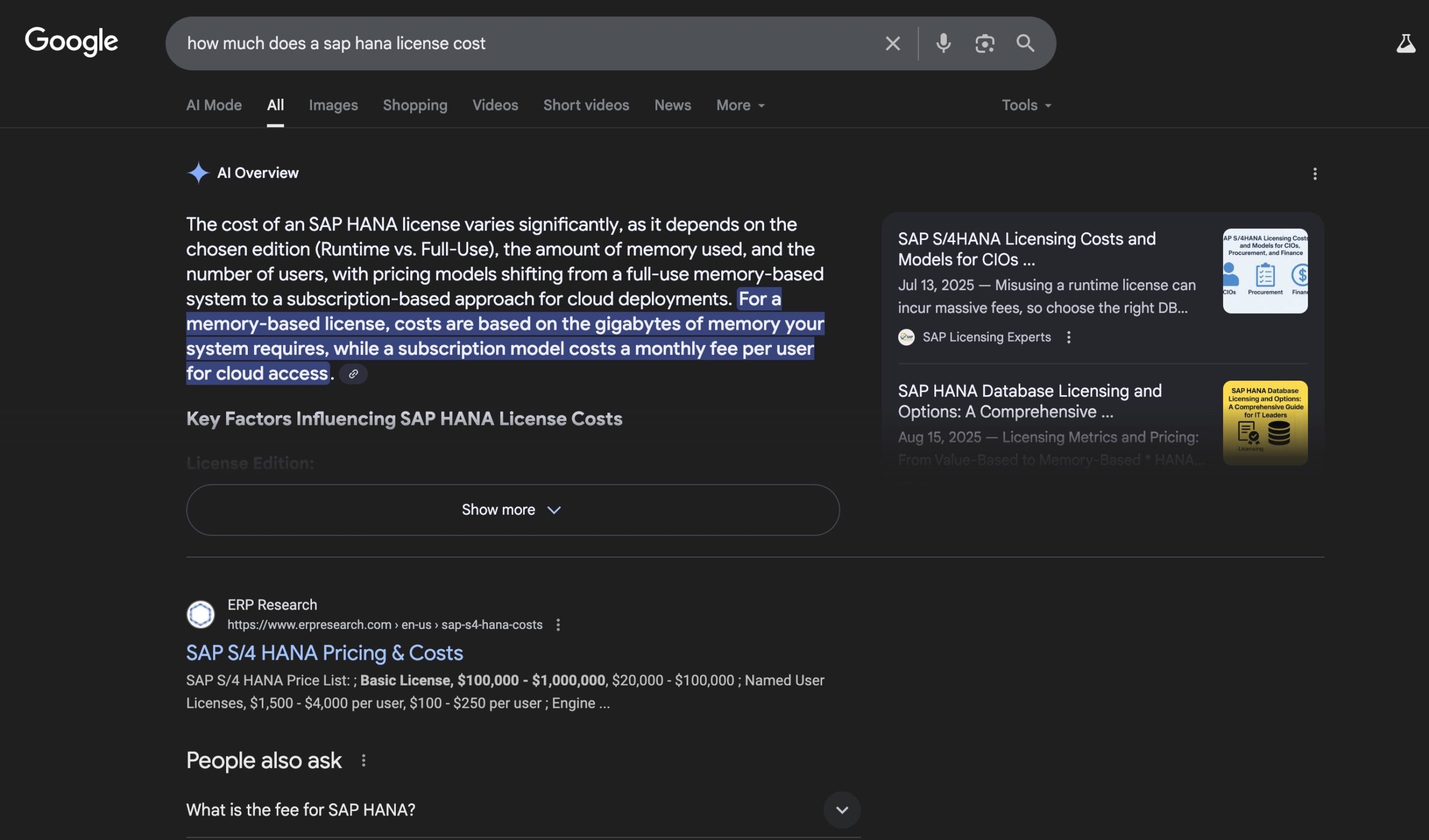This screenshot has height=840, width=1429.
Task: Open options for SAP Licensing Experts source
Action: click(1068, 338)
